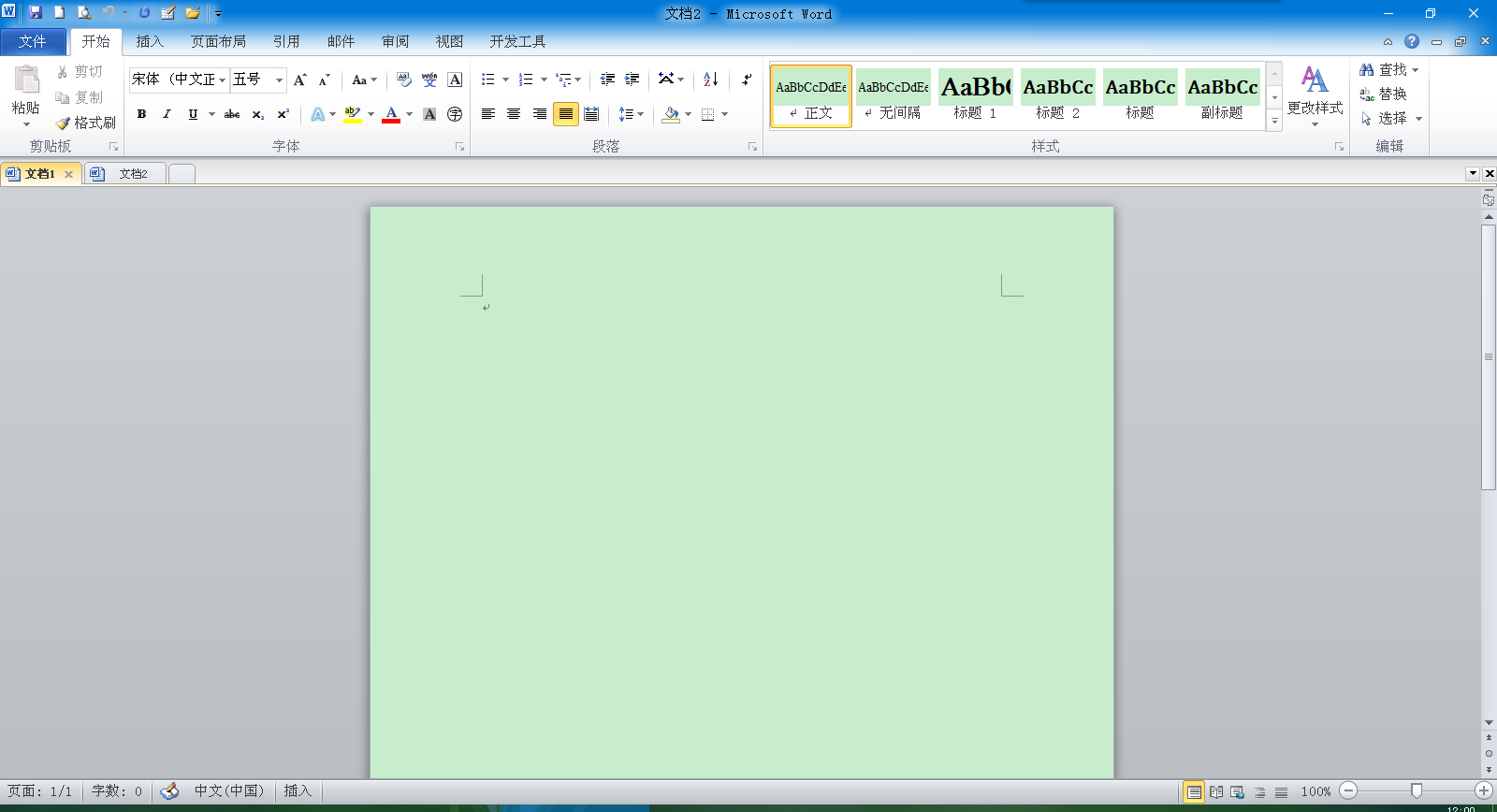
Task: Toggle Align Left
Action: (x=488, y=114)
